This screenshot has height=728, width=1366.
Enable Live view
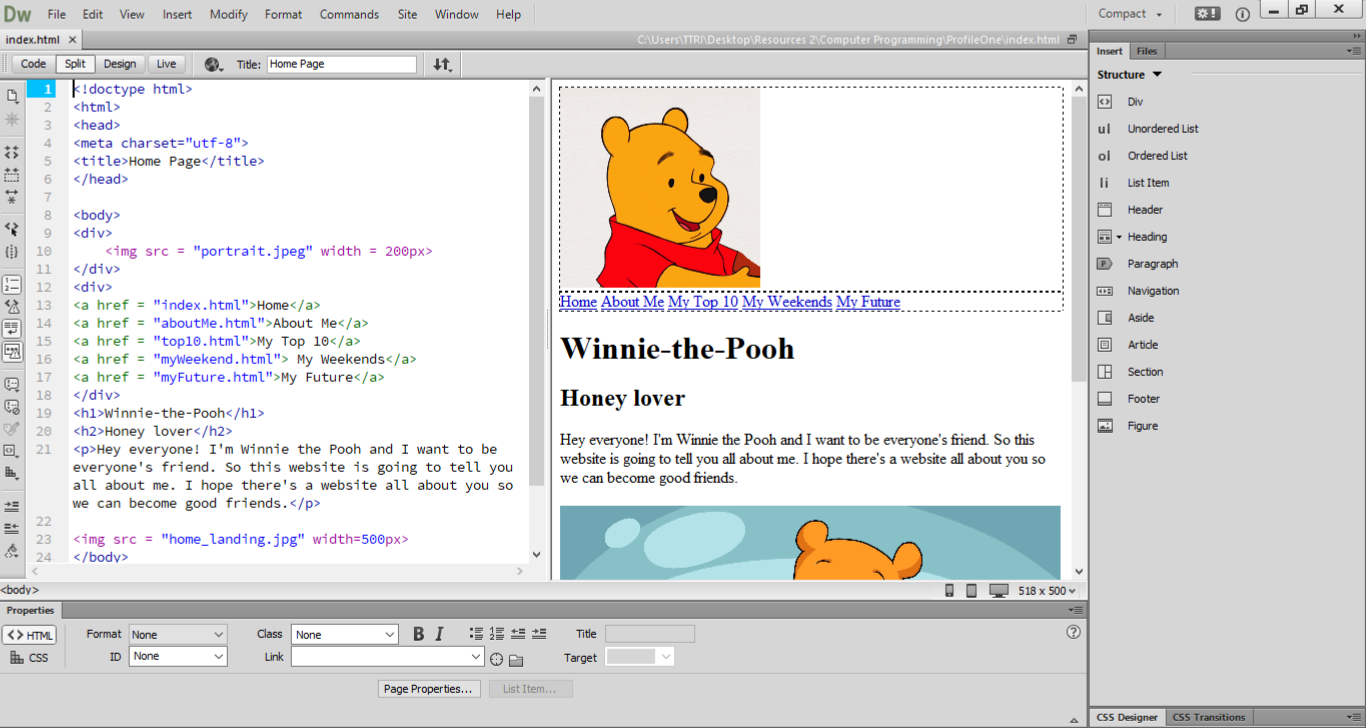tap(166, 64)
